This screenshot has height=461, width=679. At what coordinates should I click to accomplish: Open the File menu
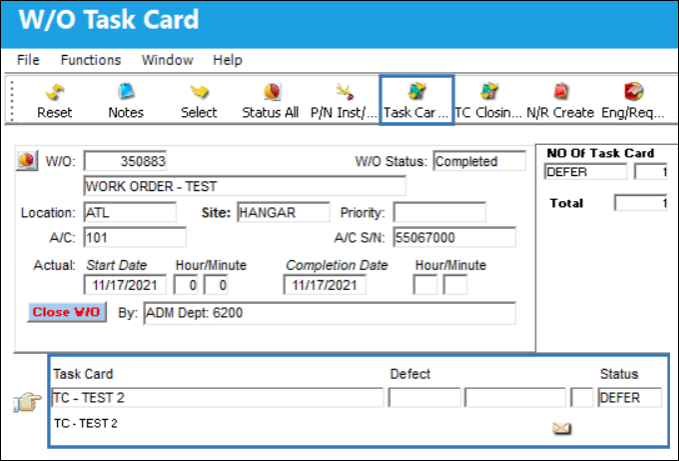pyautogui.click(x=28, y=60)
